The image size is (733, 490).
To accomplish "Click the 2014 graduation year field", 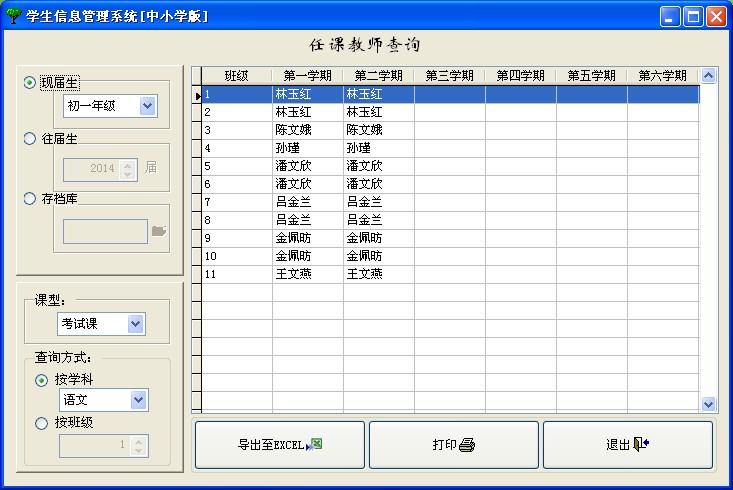I will [x=92, y=169].
